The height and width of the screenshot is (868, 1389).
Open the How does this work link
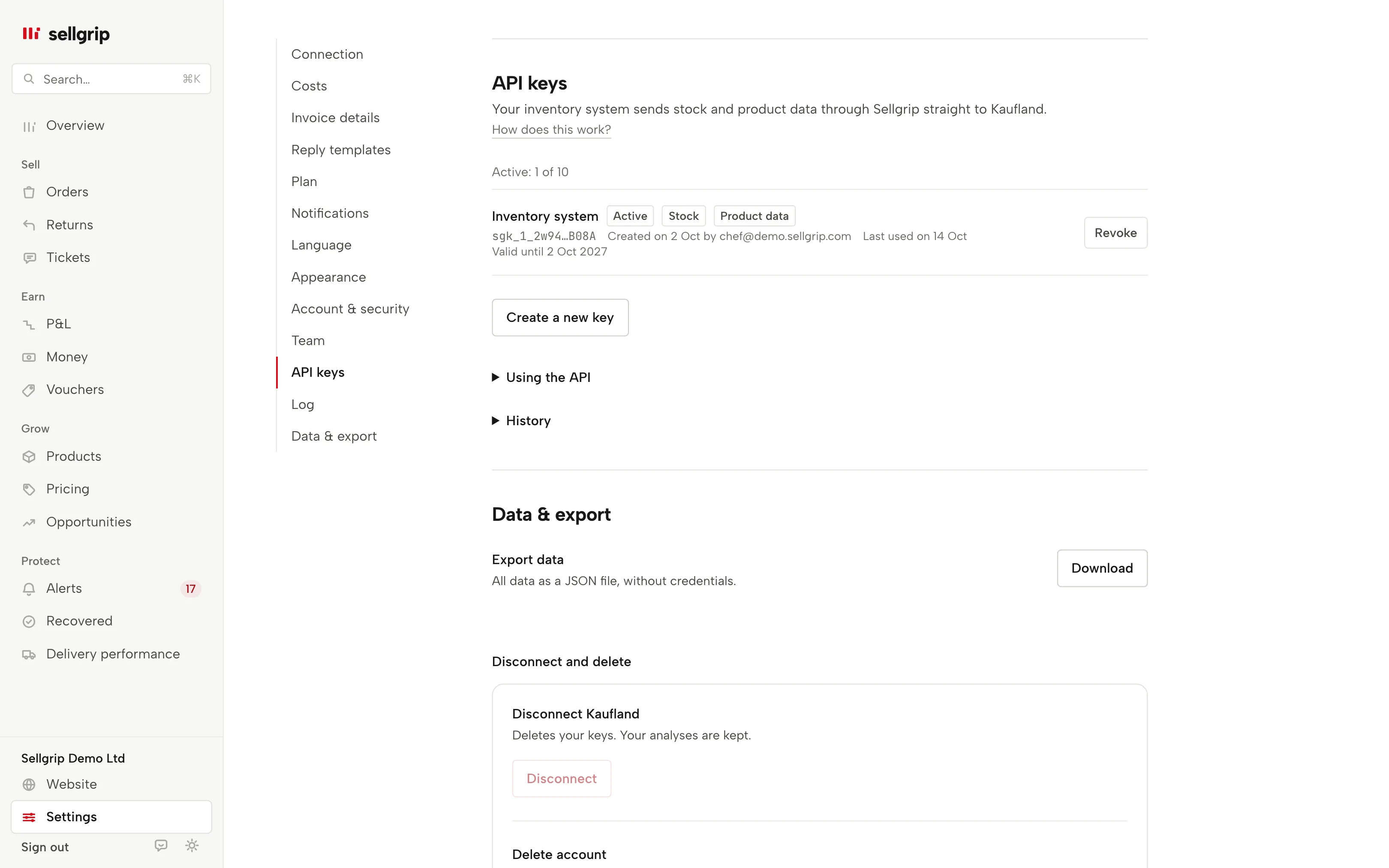click(551, 130)
